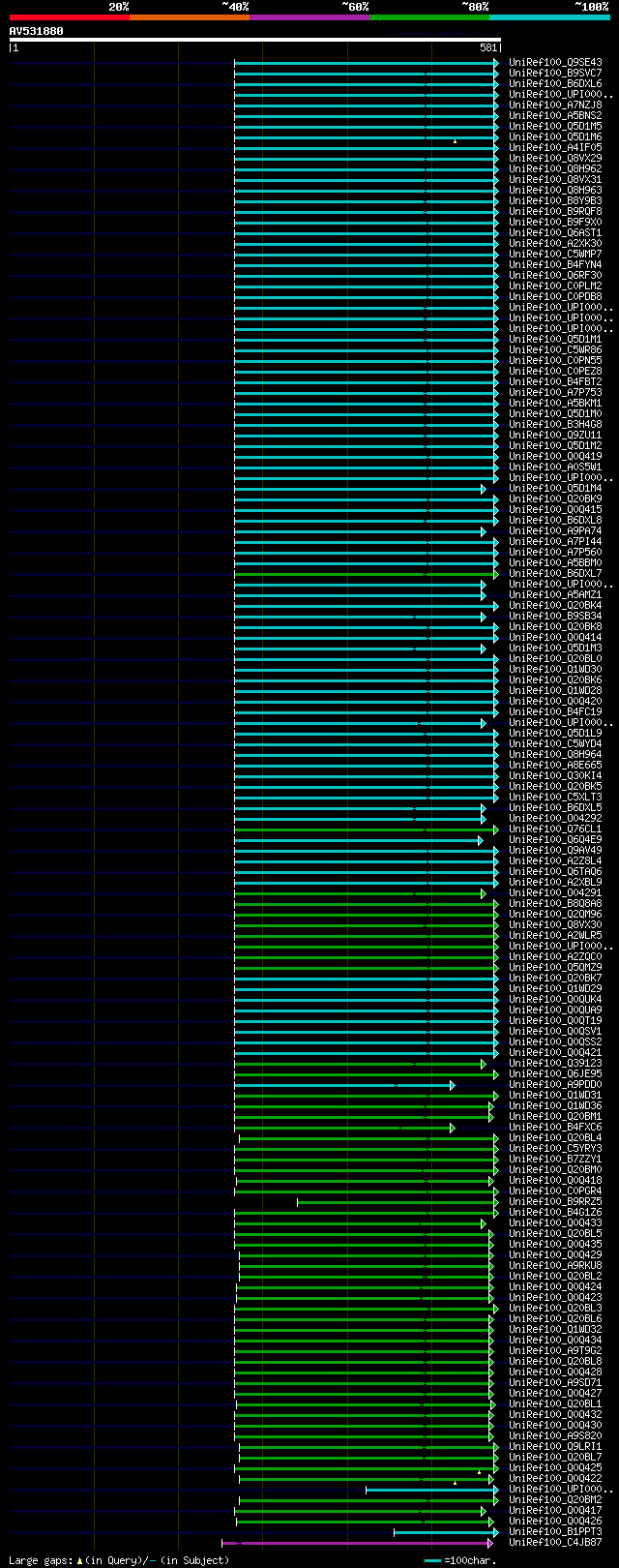
Task: Click label UniRef100_C5YRY3
Action: pyautogui.click(x=555, y=1149)
